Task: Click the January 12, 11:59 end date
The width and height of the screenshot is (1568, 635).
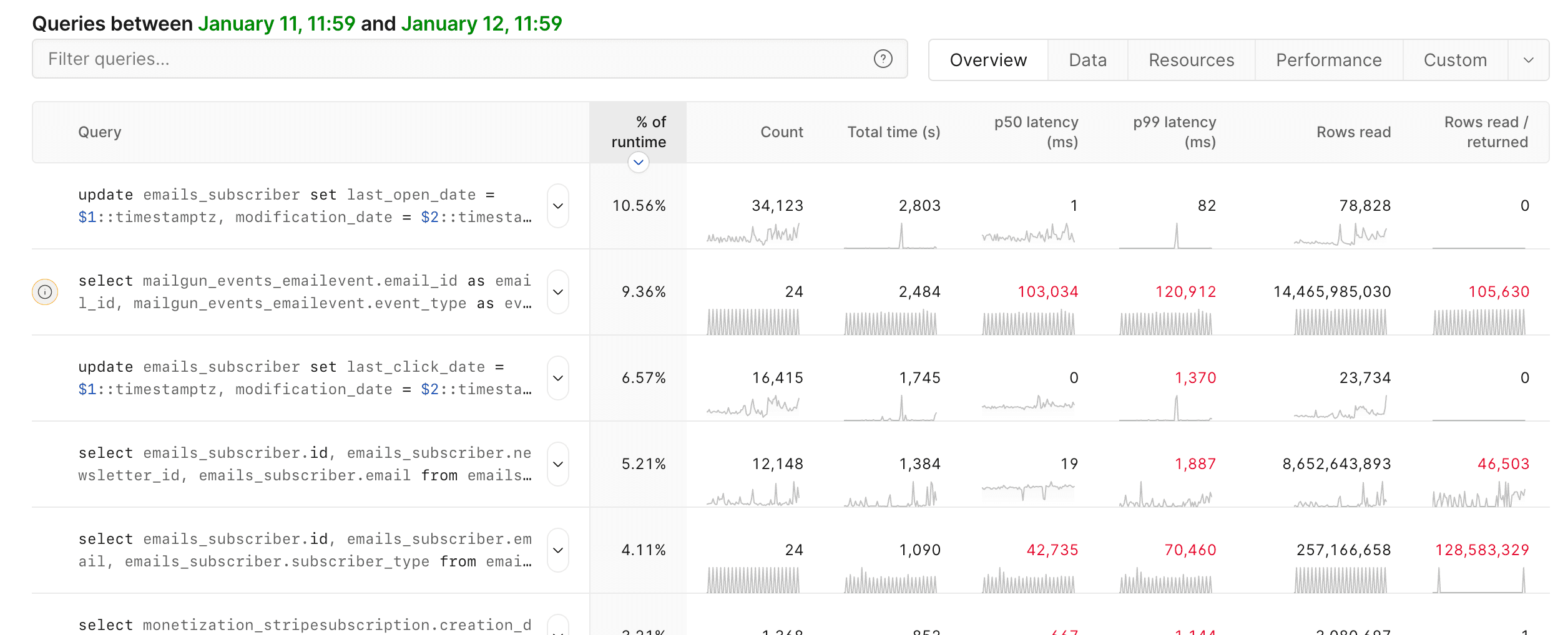Action: 481,24
